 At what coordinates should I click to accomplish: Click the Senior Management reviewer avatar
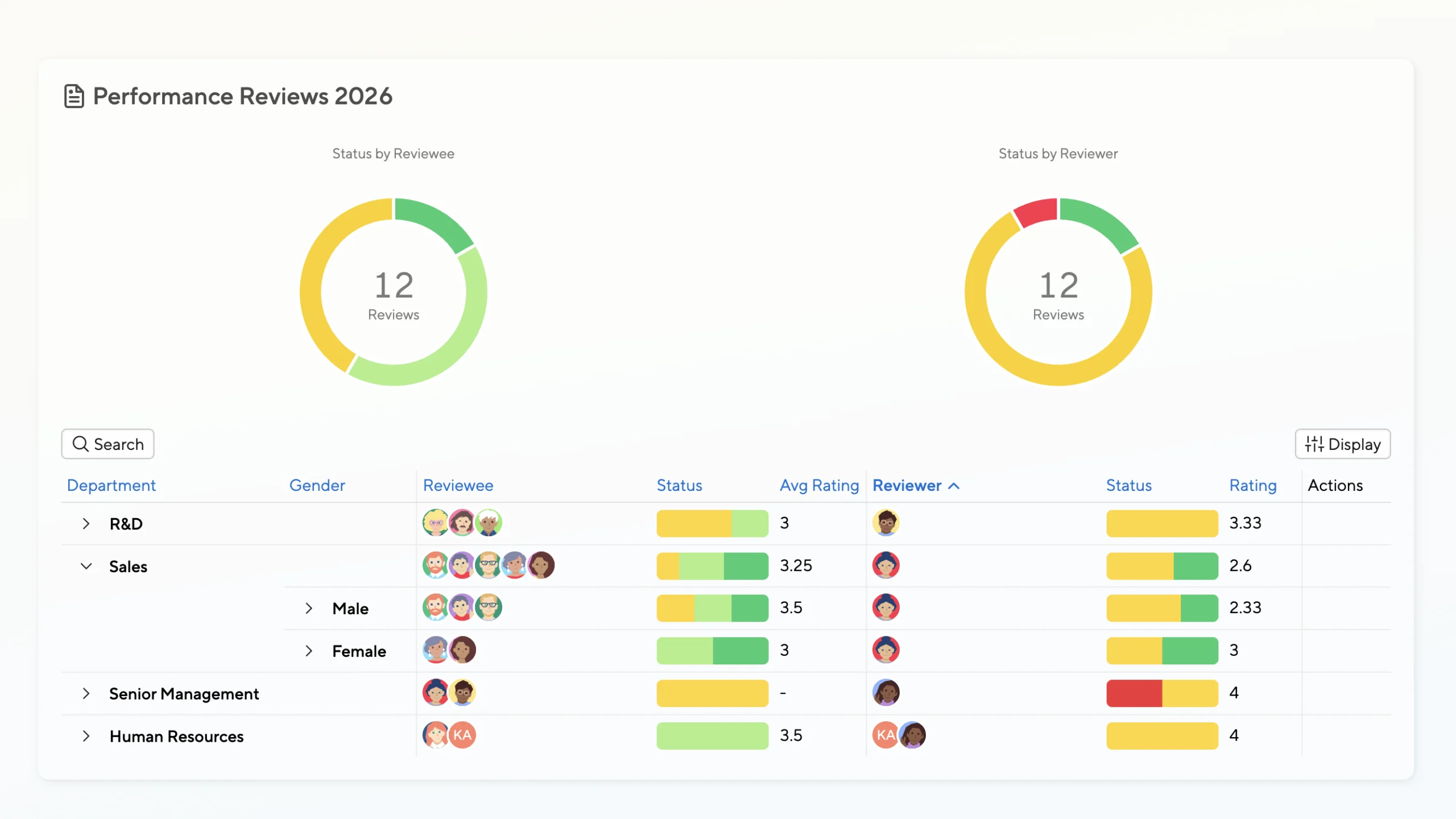point(887,693)
